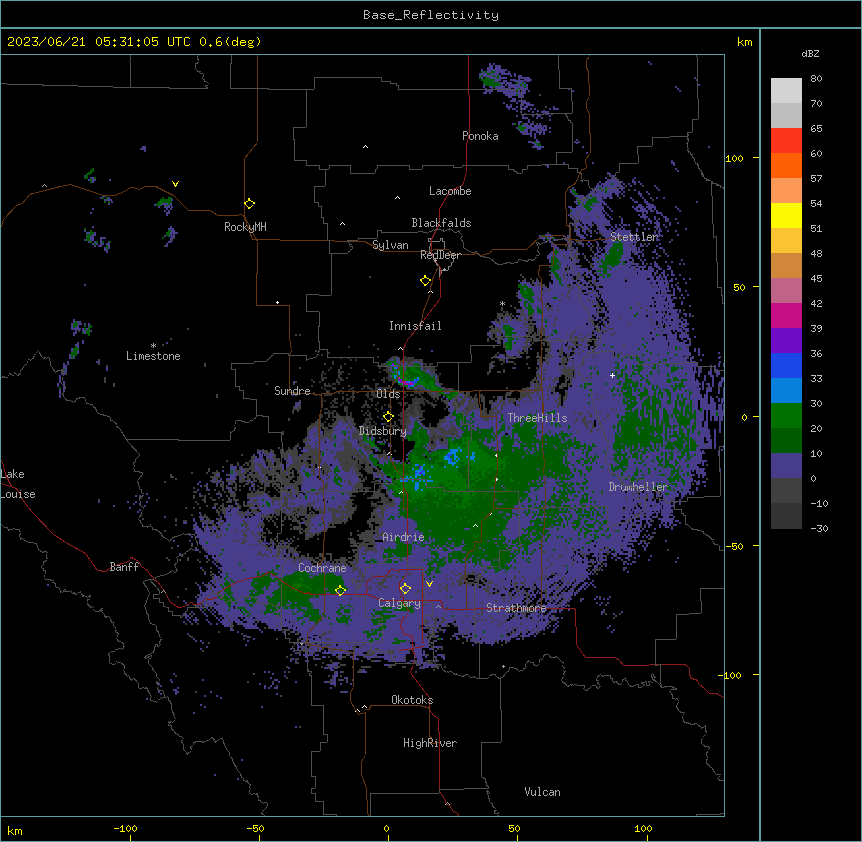This screenshot has height=842, width=862.
Task: Click the Limestone label
Action: [x=153, y=356]
